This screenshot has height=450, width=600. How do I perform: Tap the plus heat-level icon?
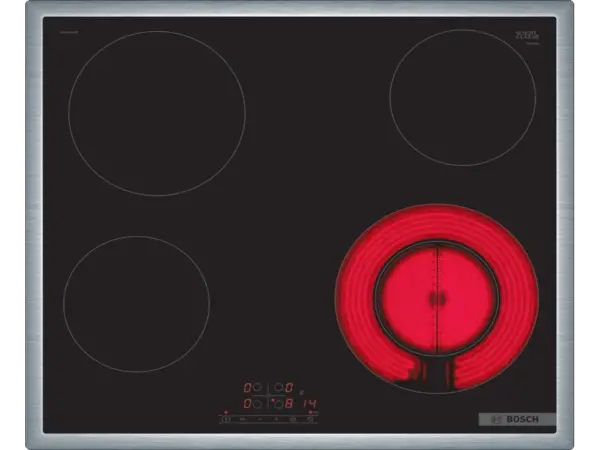(277, 419)
